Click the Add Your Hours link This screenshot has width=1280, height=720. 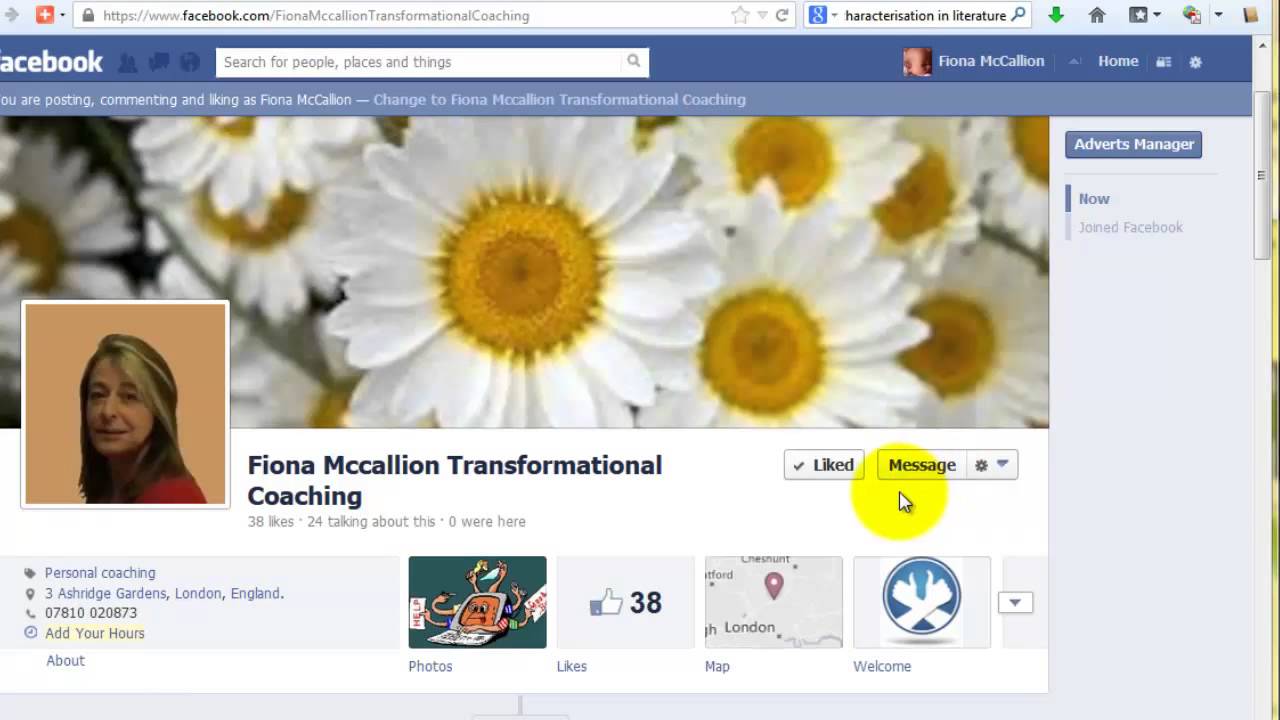coord(94,633)
